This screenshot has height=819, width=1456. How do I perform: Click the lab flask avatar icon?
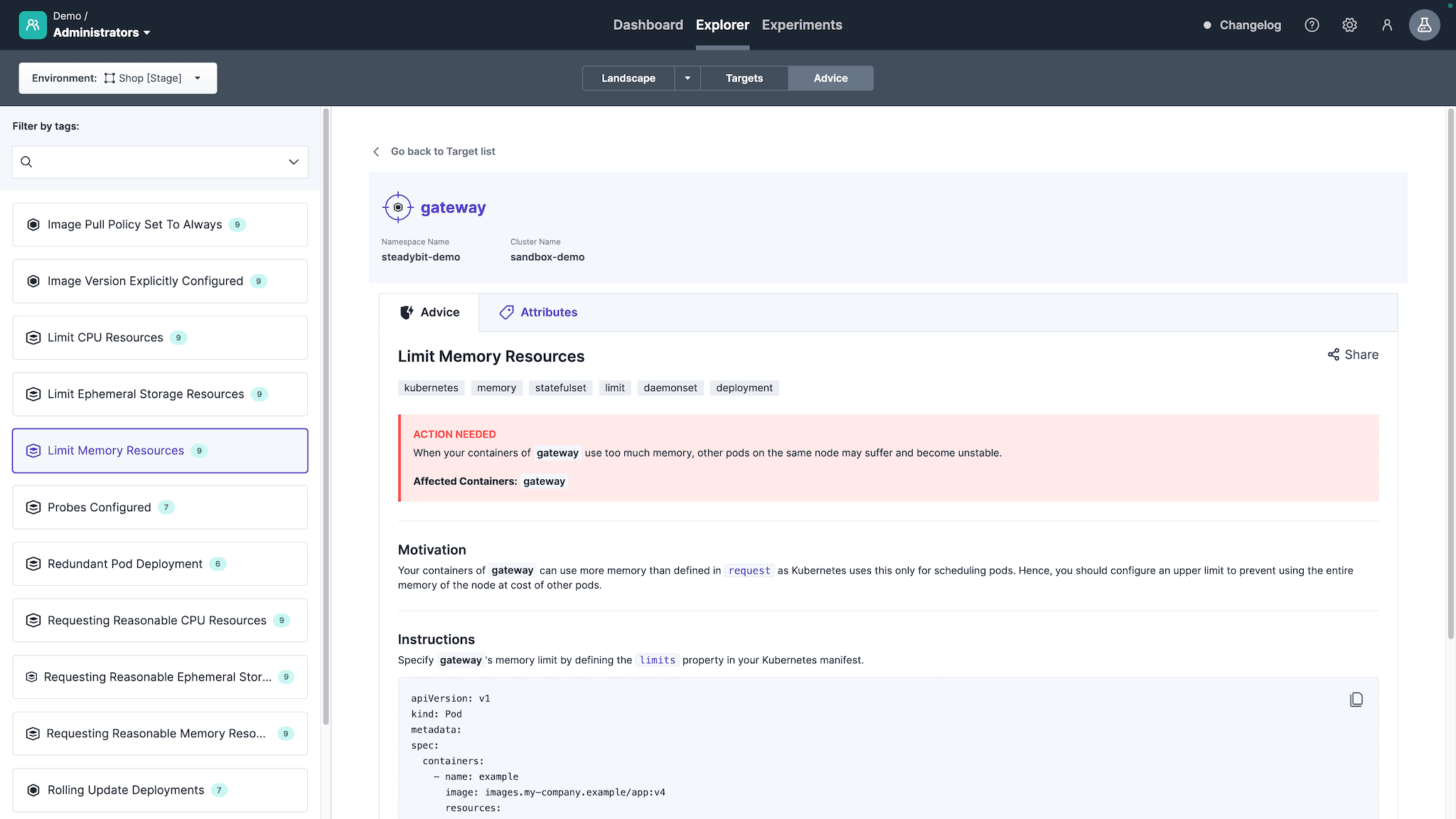coord(1424,25)
